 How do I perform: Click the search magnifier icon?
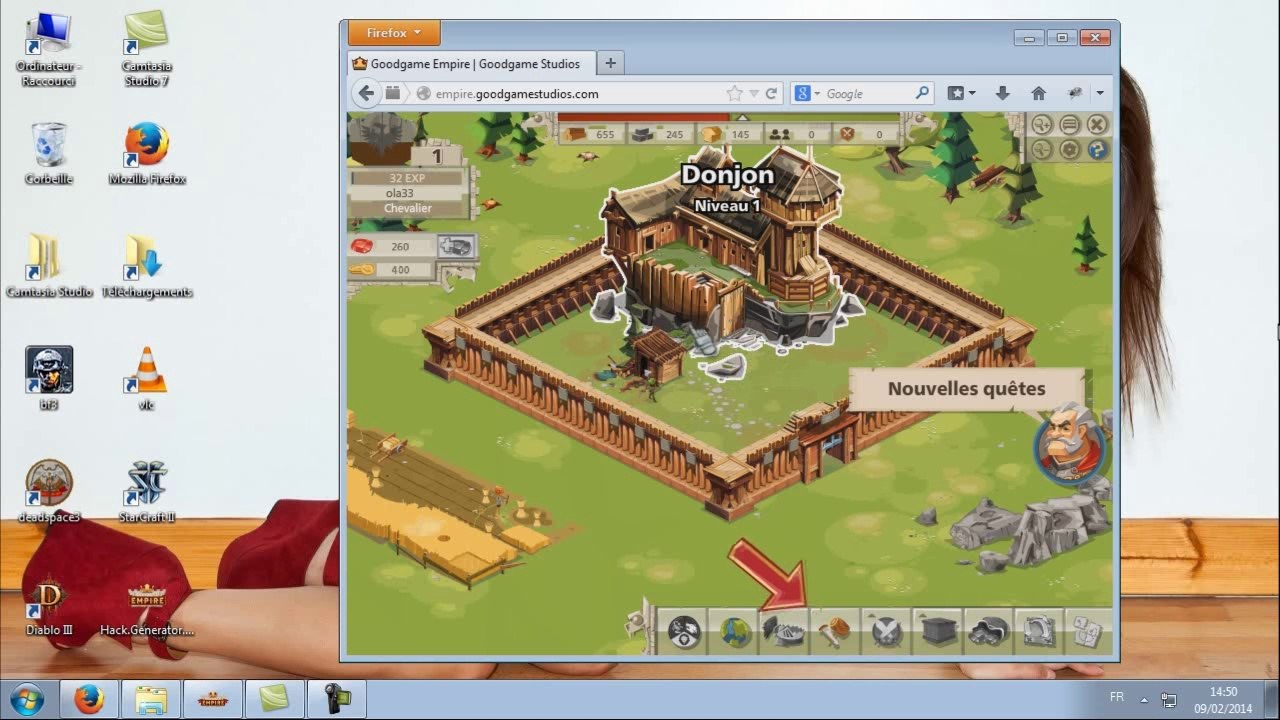coord(922,93)
